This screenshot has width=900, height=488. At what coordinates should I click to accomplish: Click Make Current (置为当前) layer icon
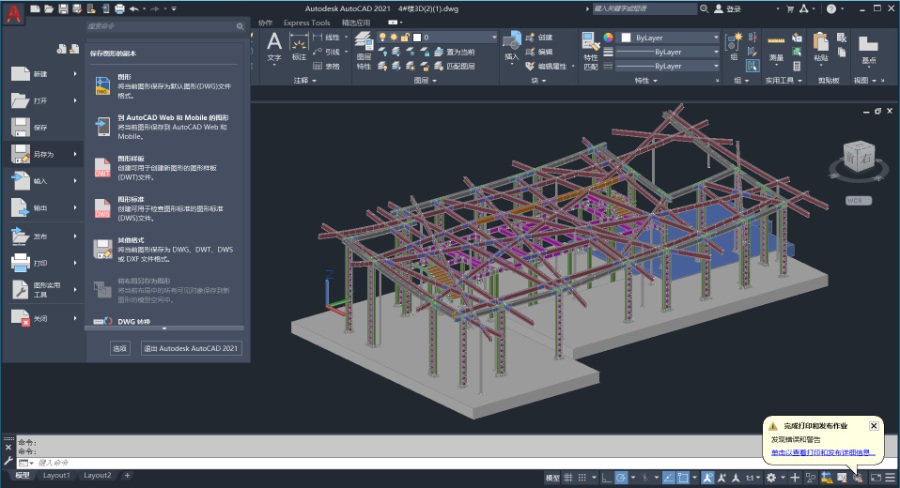click(x=439, y=52)
